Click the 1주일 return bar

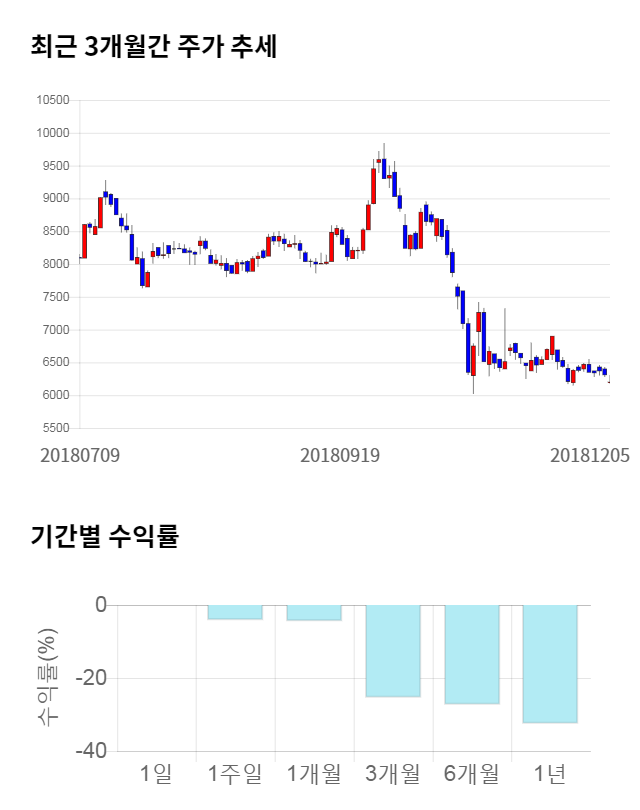point(235,612)
